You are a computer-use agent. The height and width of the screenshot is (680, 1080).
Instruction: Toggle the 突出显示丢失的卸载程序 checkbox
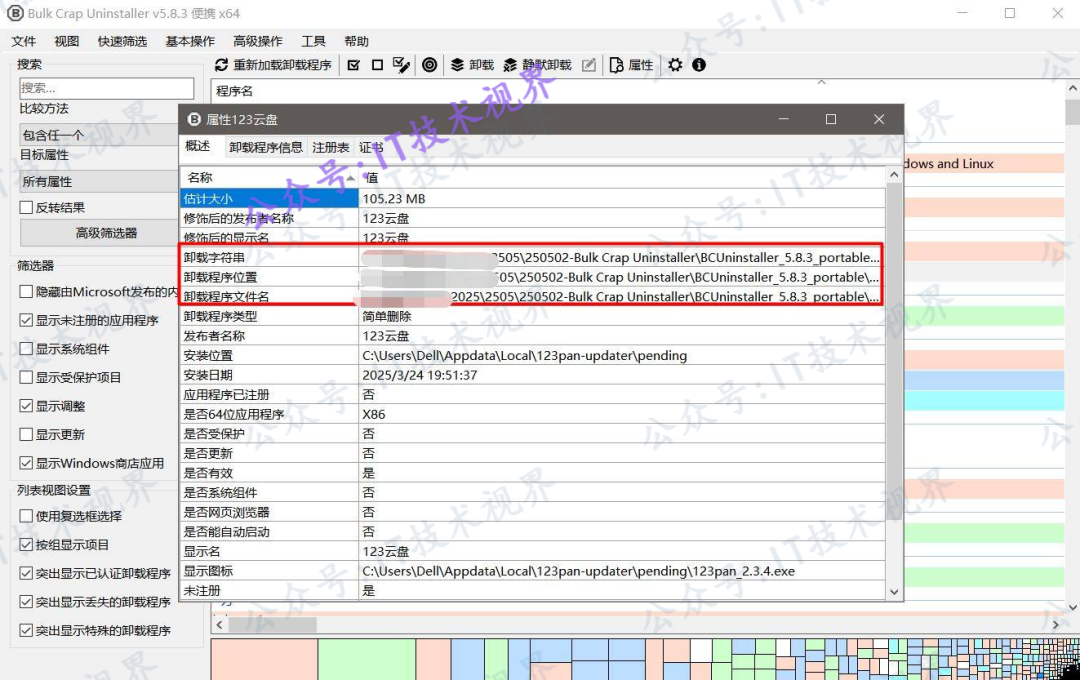tap(26, 602)
